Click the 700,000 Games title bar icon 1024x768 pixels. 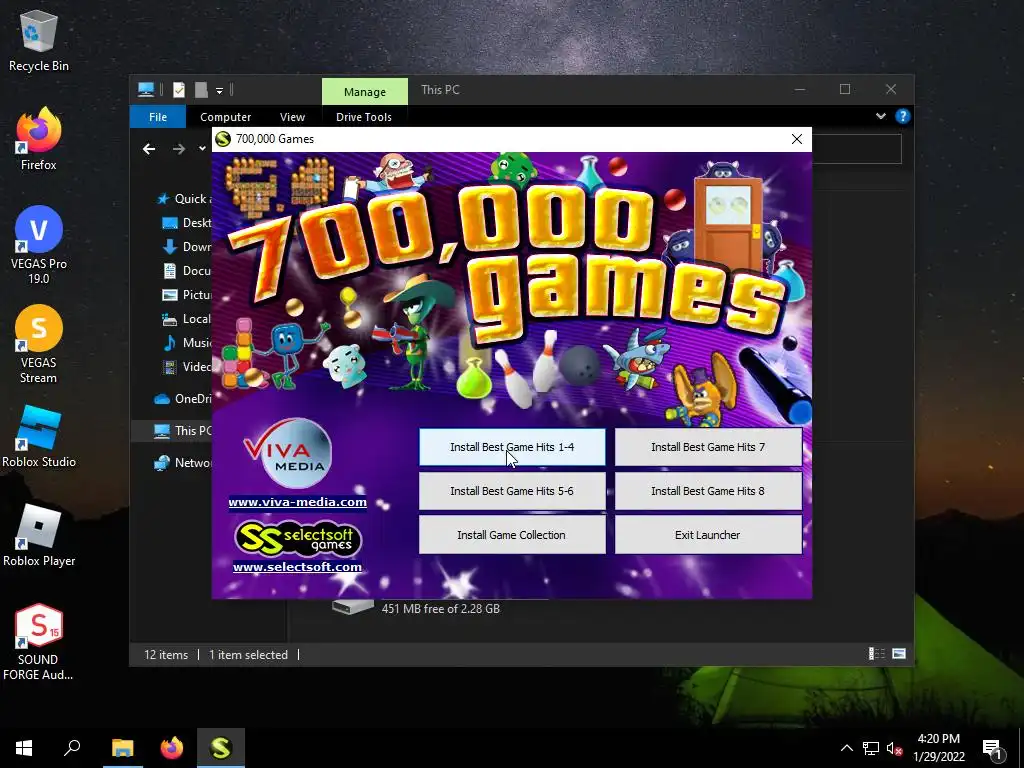click(223, 139)
